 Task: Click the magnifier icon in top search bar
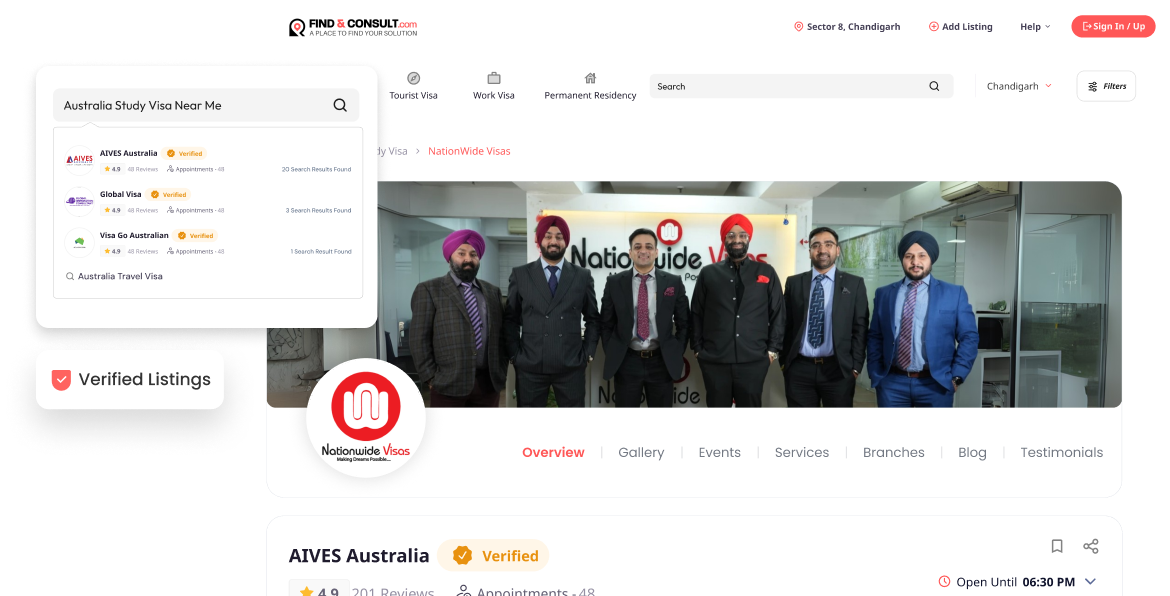point(934,87)
